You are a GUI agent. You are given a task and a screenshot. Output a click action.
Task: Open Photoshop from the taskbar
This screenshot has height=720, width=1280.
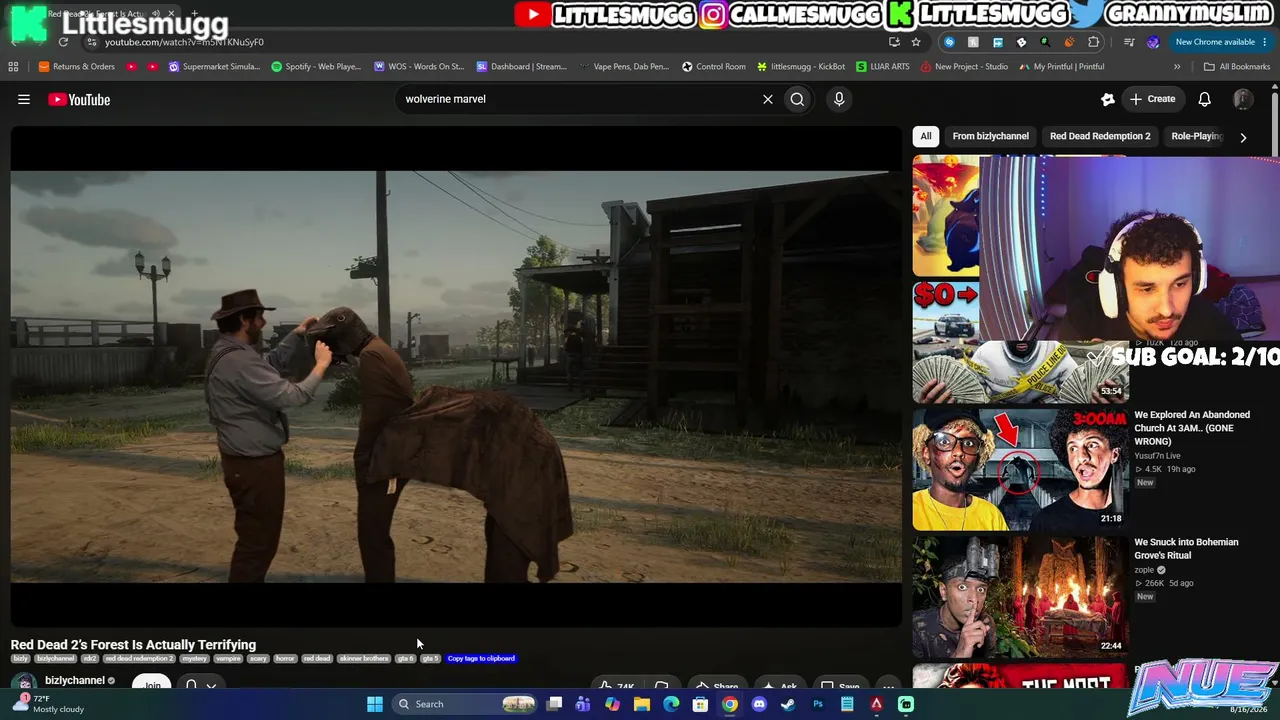[818, 704]
